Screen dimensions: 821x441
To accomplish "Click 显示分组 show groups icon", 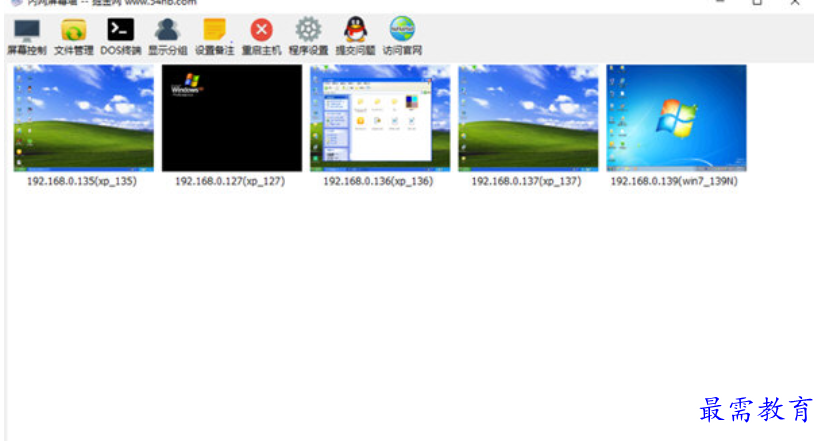I will coord(168,37).
